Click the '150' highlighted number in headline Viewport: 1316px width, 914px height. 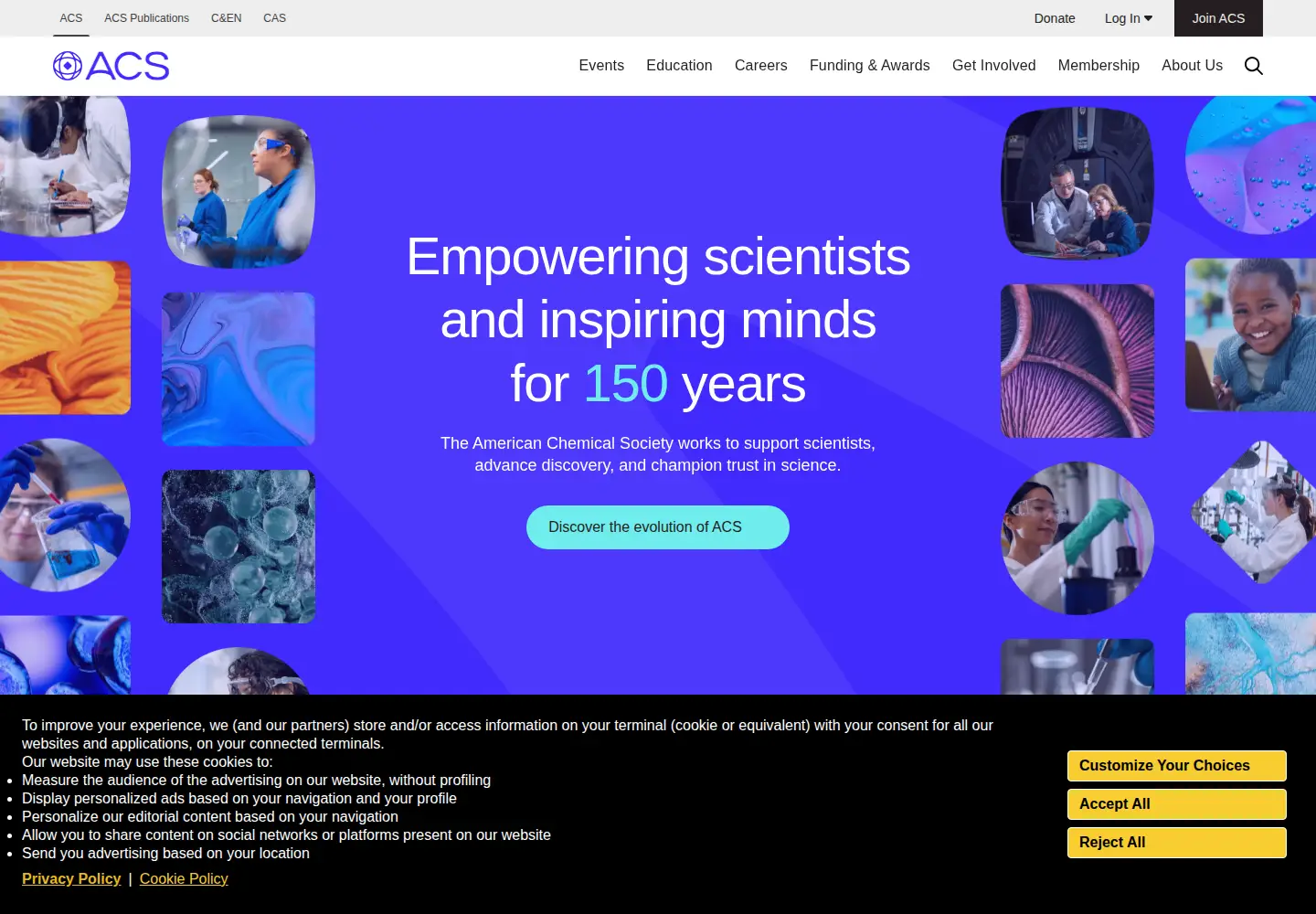point(626,383)
